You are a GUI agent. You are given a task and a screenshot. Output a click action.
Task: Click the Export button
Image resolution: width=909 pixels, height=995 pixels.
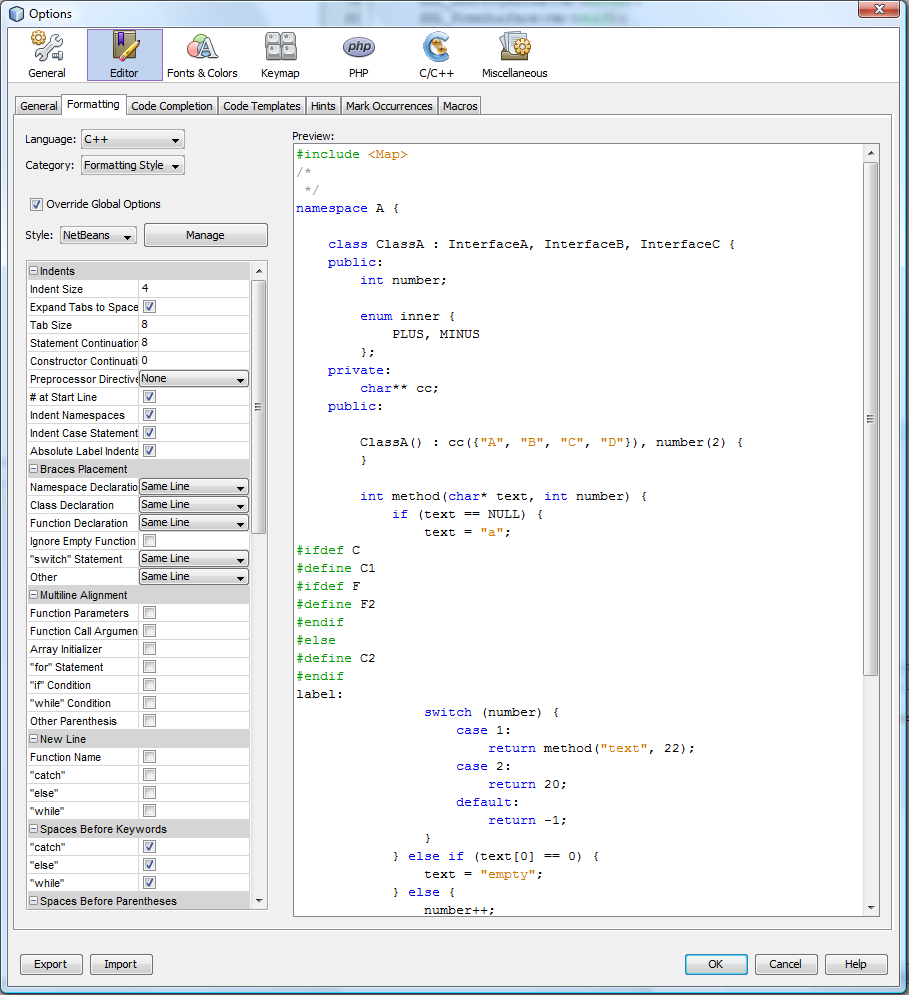50,964
